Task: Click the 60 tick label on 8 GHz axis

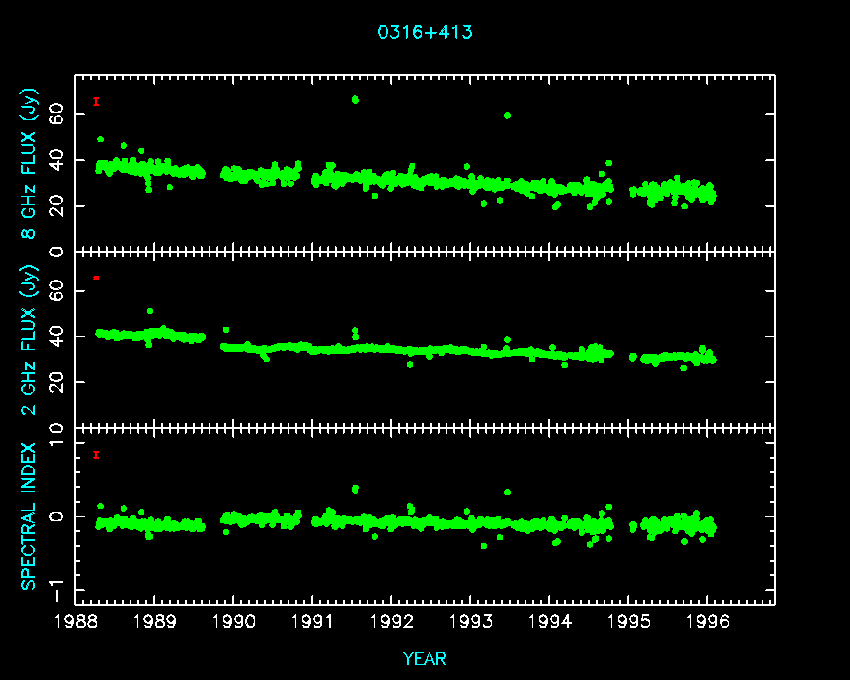Action: click(57, 115)
